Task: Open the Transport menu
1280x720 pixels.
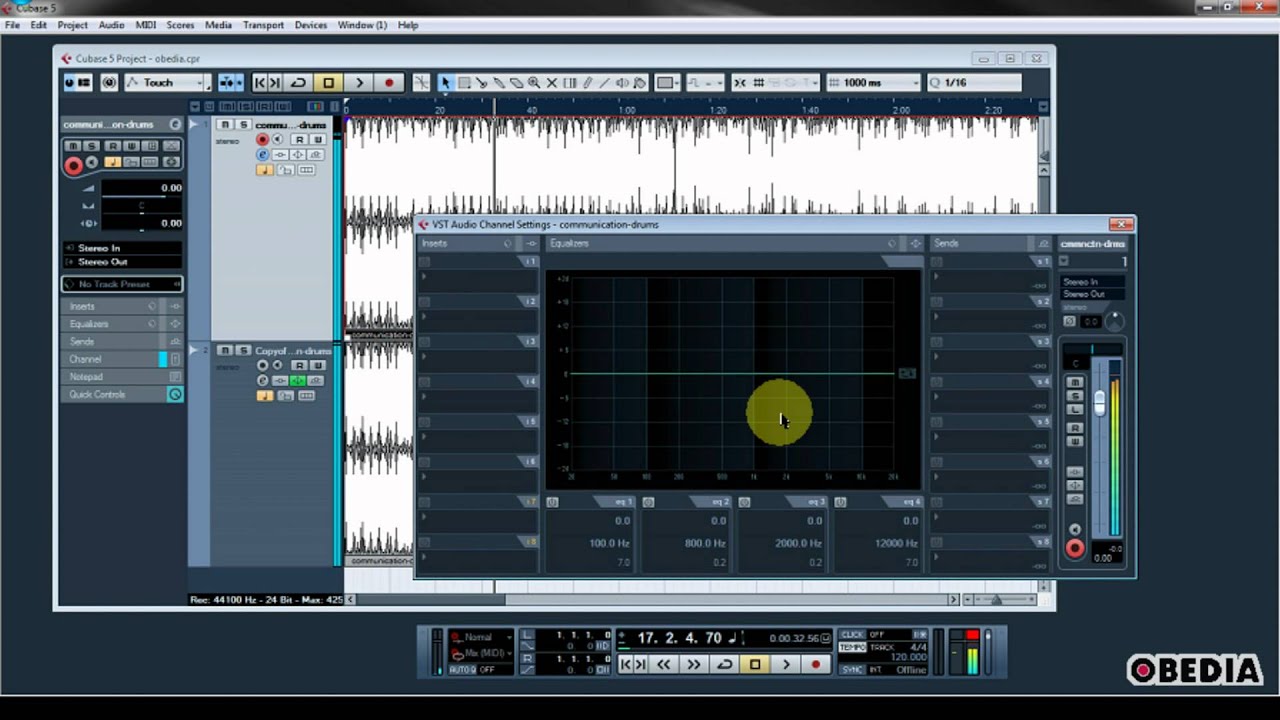Action: (x=263, y=25)
